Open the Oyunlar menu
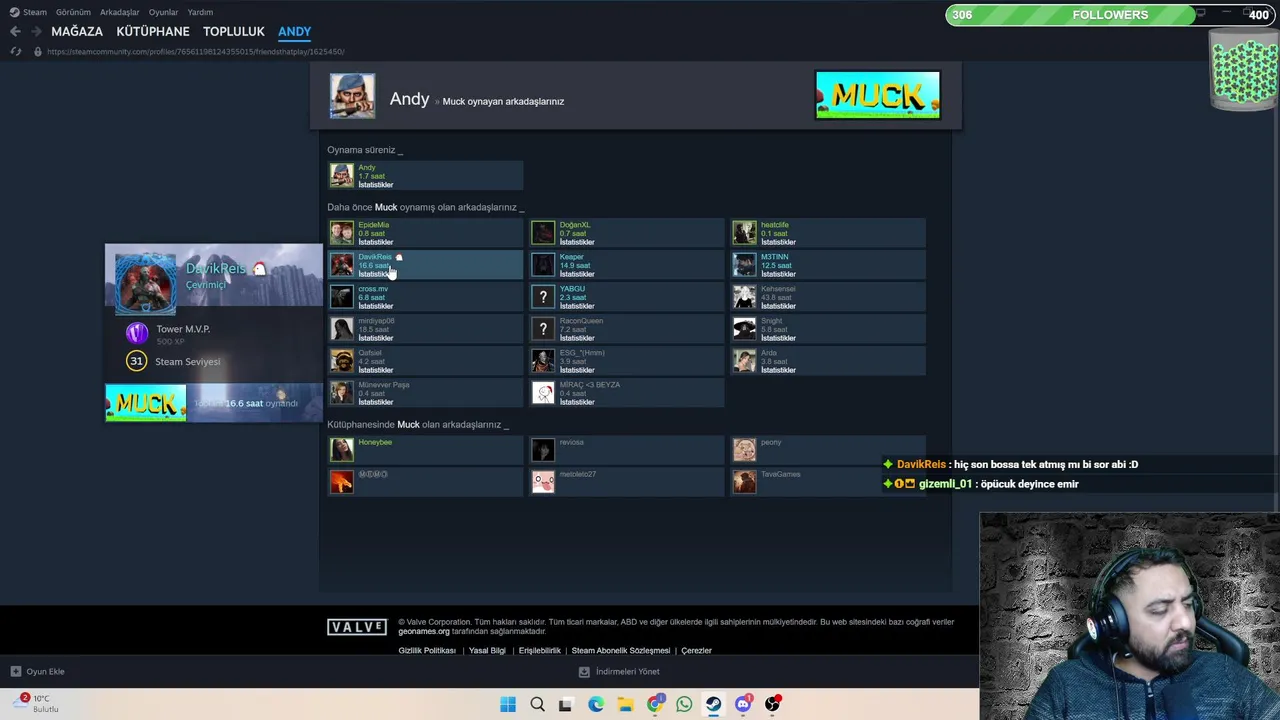Screen dimensions: 1280x720 163,12
